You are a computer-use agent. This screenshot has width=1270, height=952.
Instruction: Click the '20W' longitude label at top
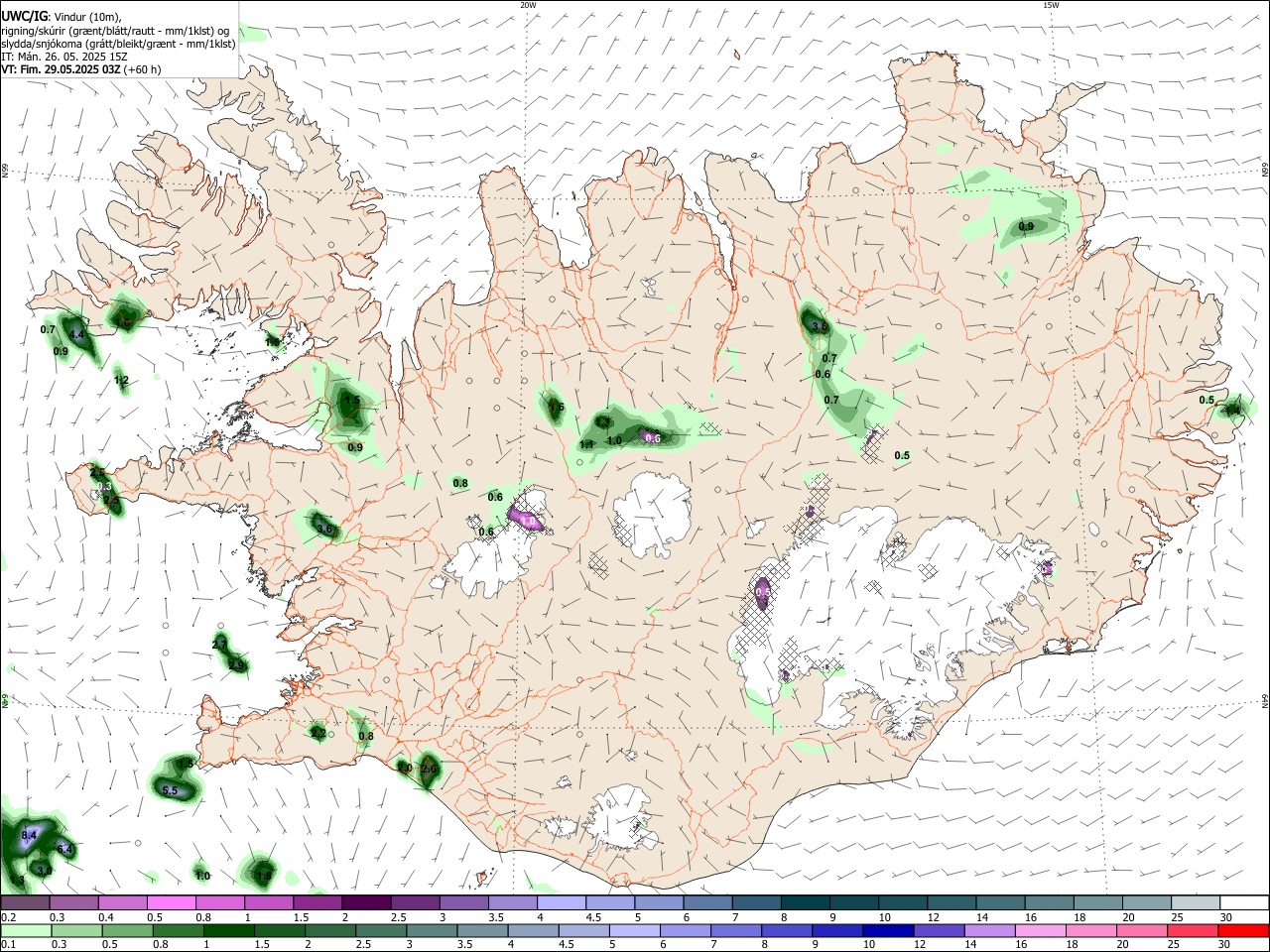527,5
